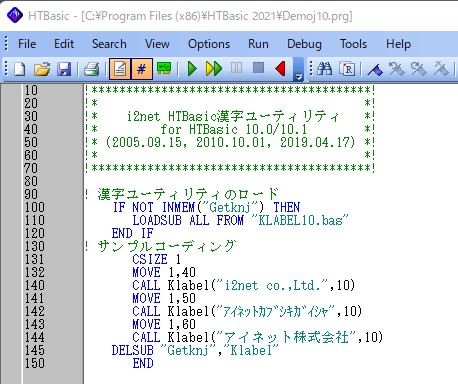This screenshot has height=384, width=458.
Task: Click line number 100 in the gutter
Action: pyautogui.click(x=35, y=207)
